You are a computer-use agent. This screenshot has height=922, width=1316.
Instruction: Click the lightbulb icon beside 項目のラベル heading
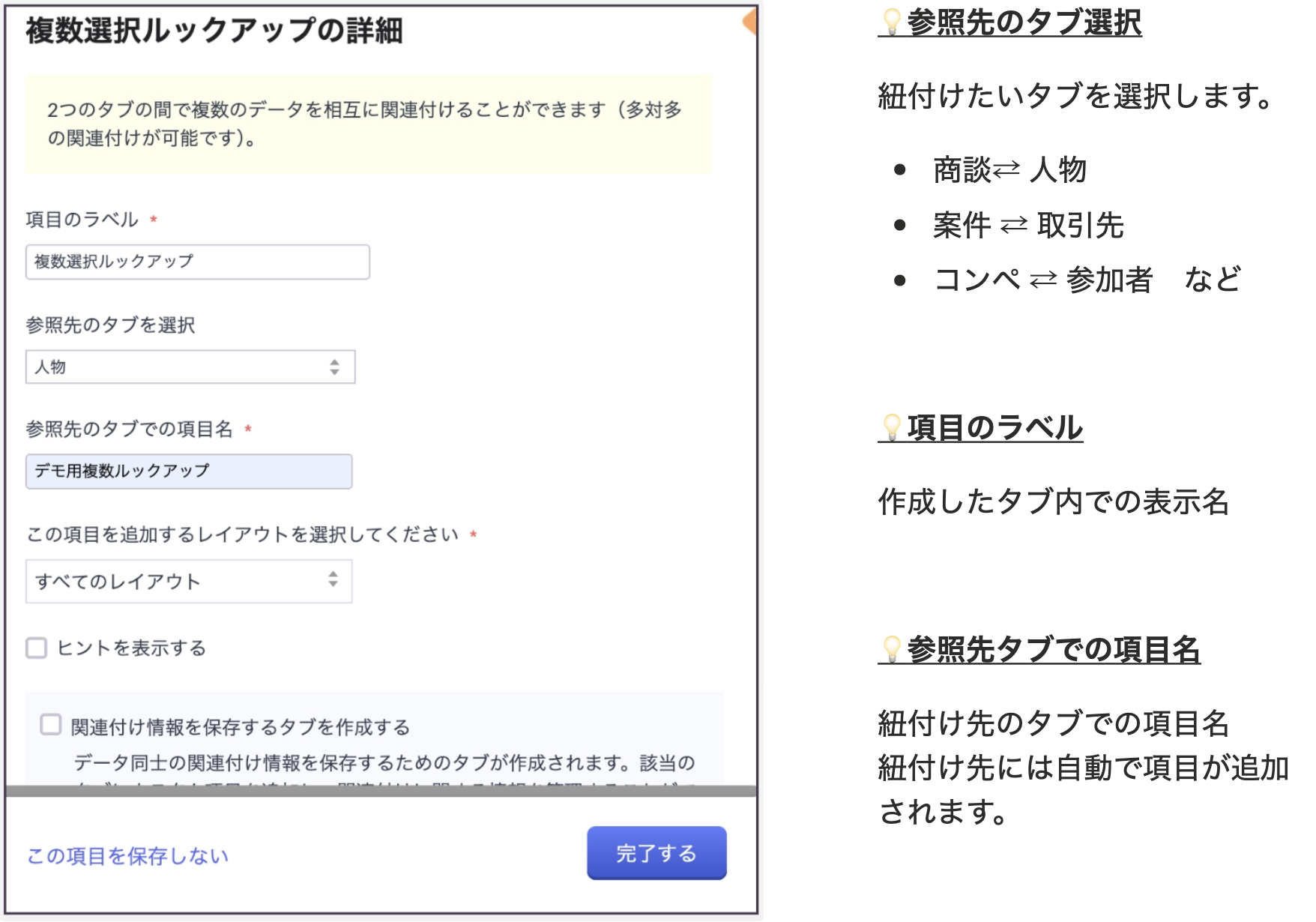(x=891, y=427)
